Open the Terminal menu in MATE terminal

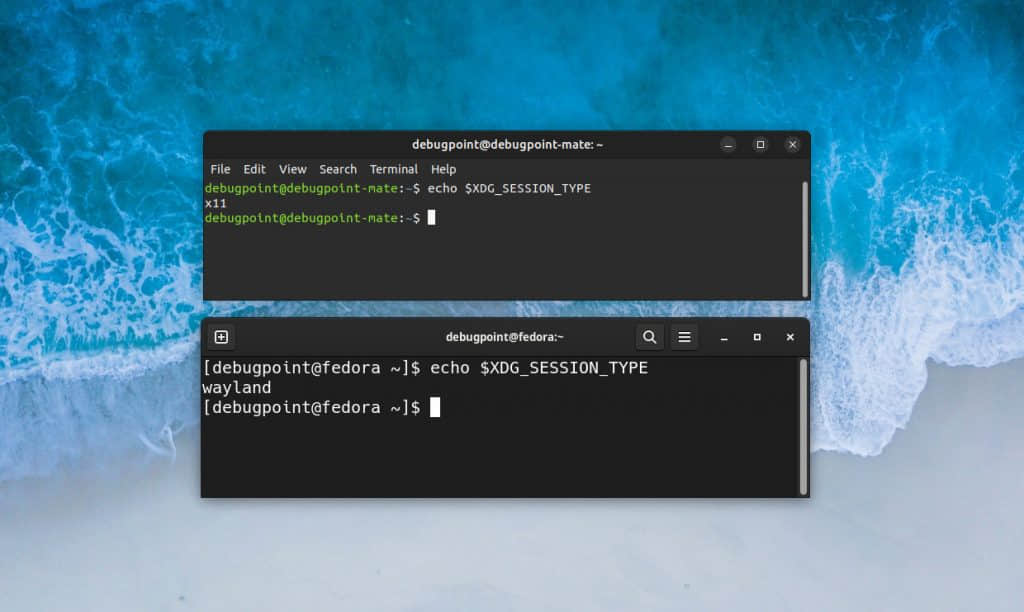pyautogui.click(x=393, y=169)
